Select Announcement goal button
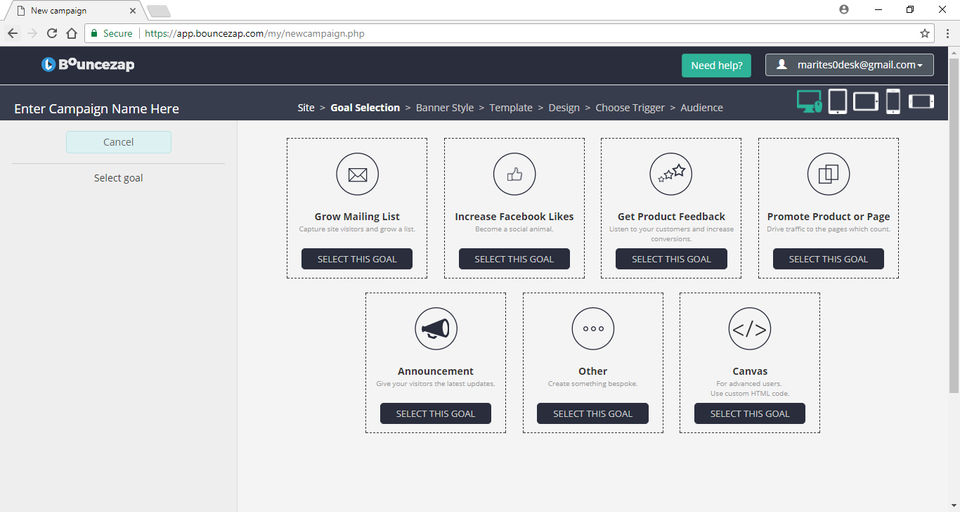This screenshot has height=512, width=960. click(x=435, y=413)
